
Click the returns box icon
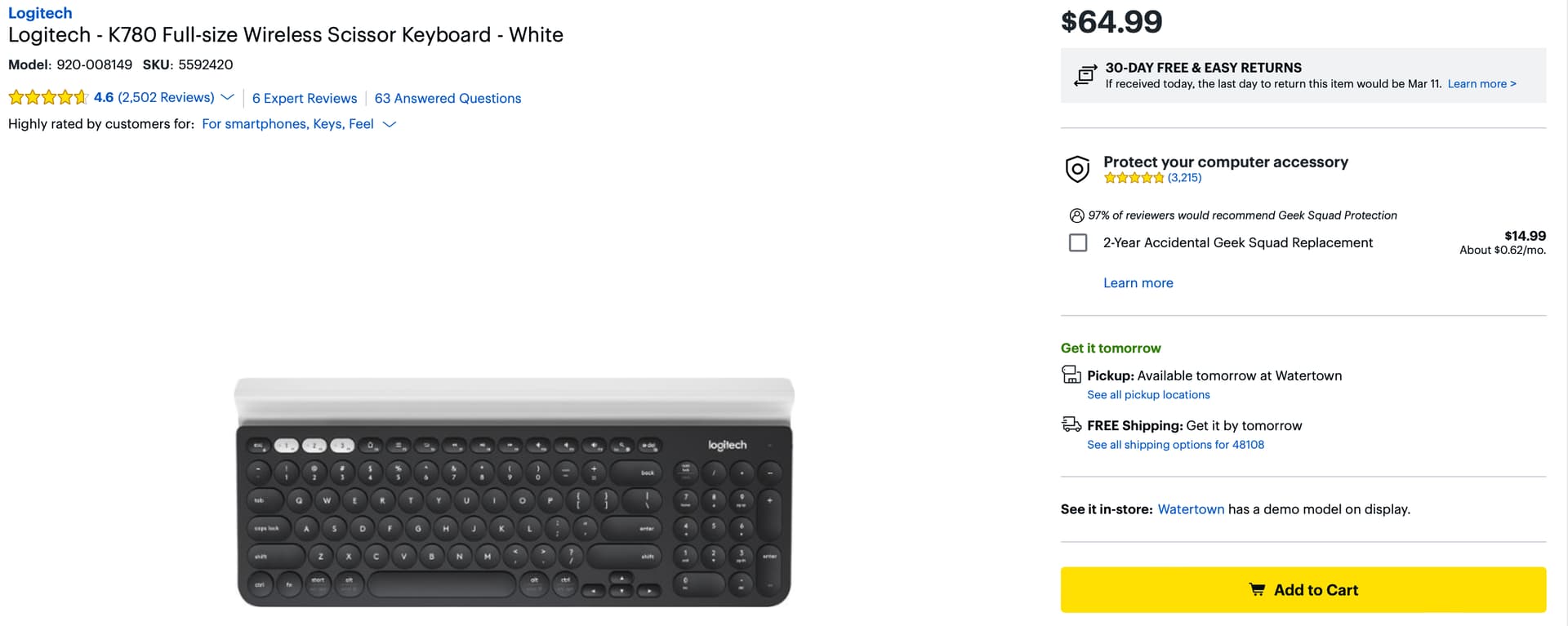pyautogui.click(x=1085, y=75)
